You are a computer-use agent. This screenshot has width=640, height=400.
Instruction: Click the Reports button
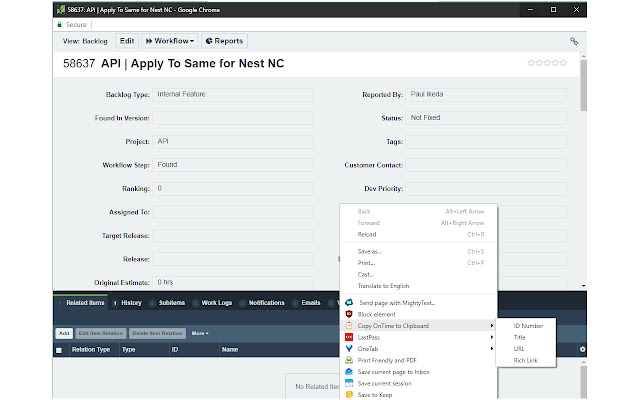(x=224, y=41)
